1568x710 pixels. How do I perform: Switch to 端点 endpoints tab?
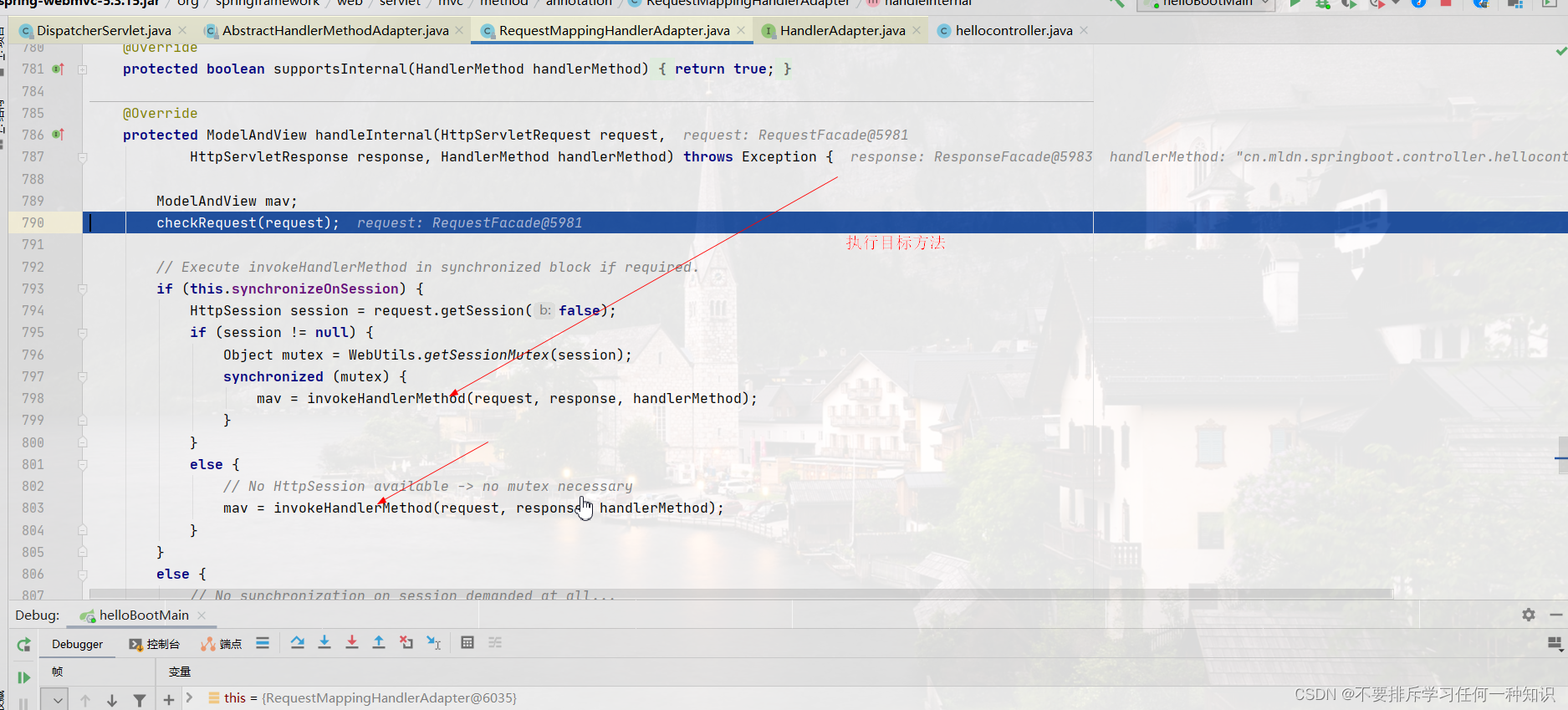222,644
